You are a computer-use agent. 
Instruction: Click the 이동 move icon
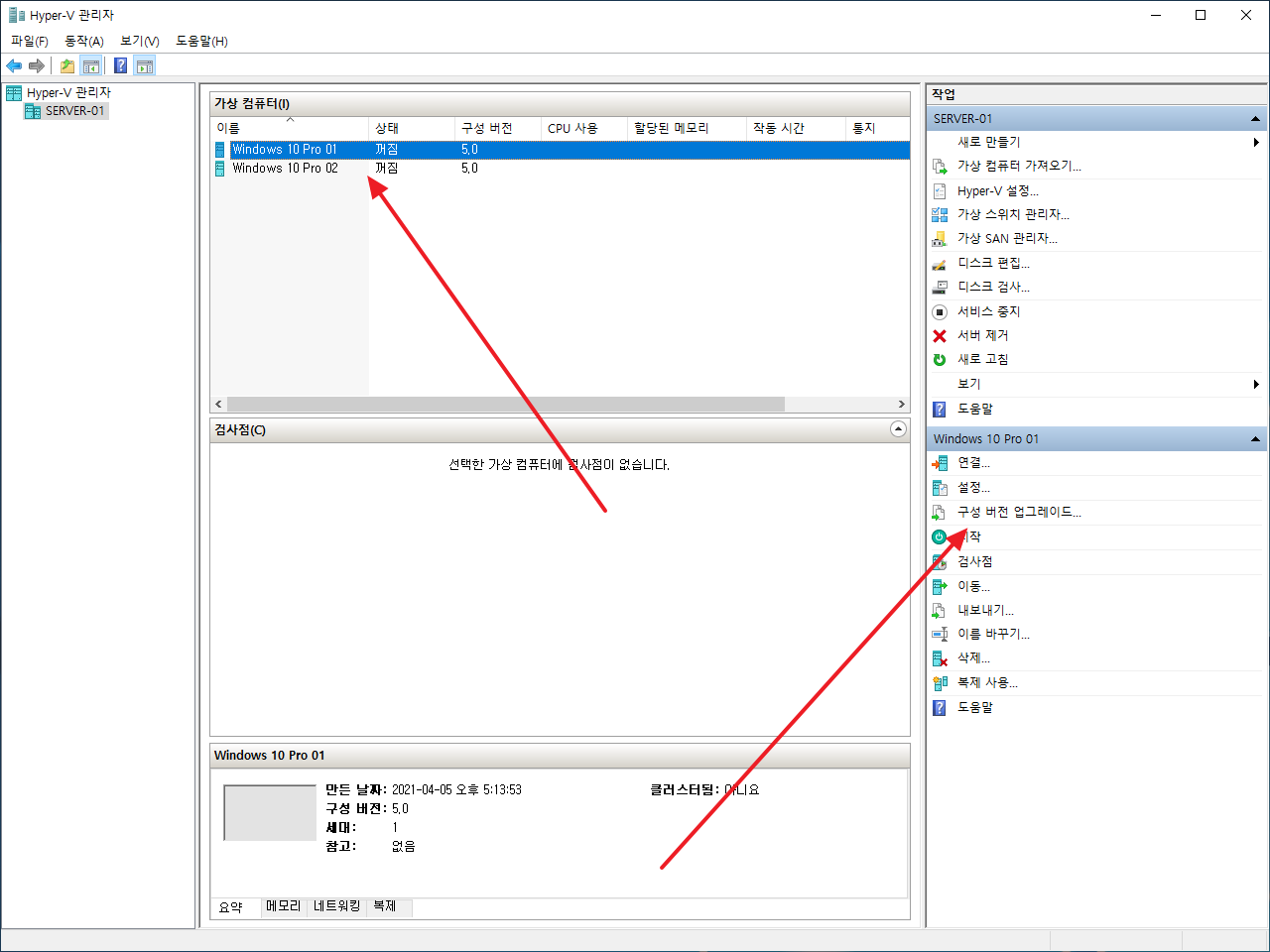click(x=940, y=586)
